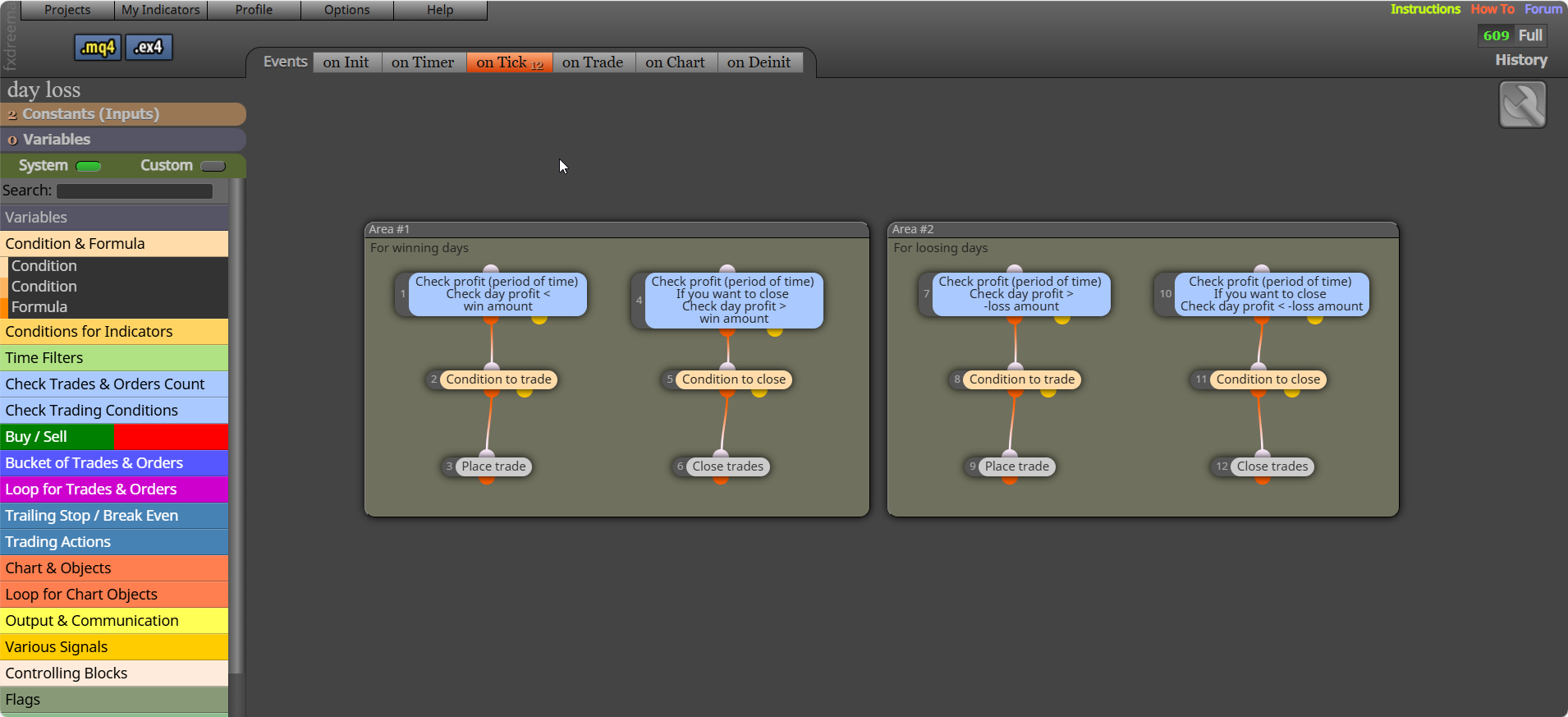1568x717 pixels.
Task: Expand the Trading Actions category
Action: (x=114, y=542)
